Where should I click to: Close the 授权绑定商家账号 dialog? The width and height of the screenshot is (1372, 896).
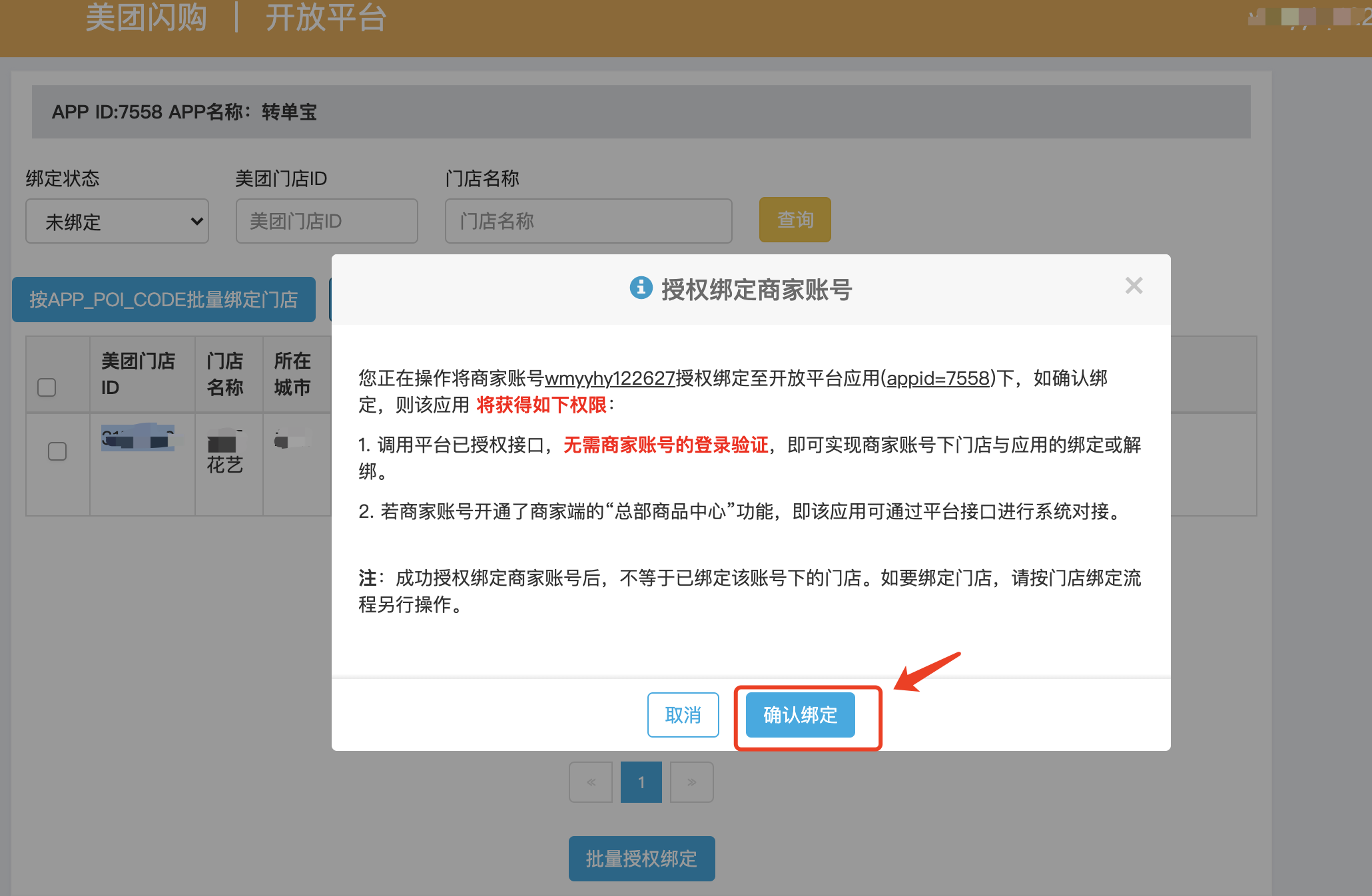[x=1134, y=286]
